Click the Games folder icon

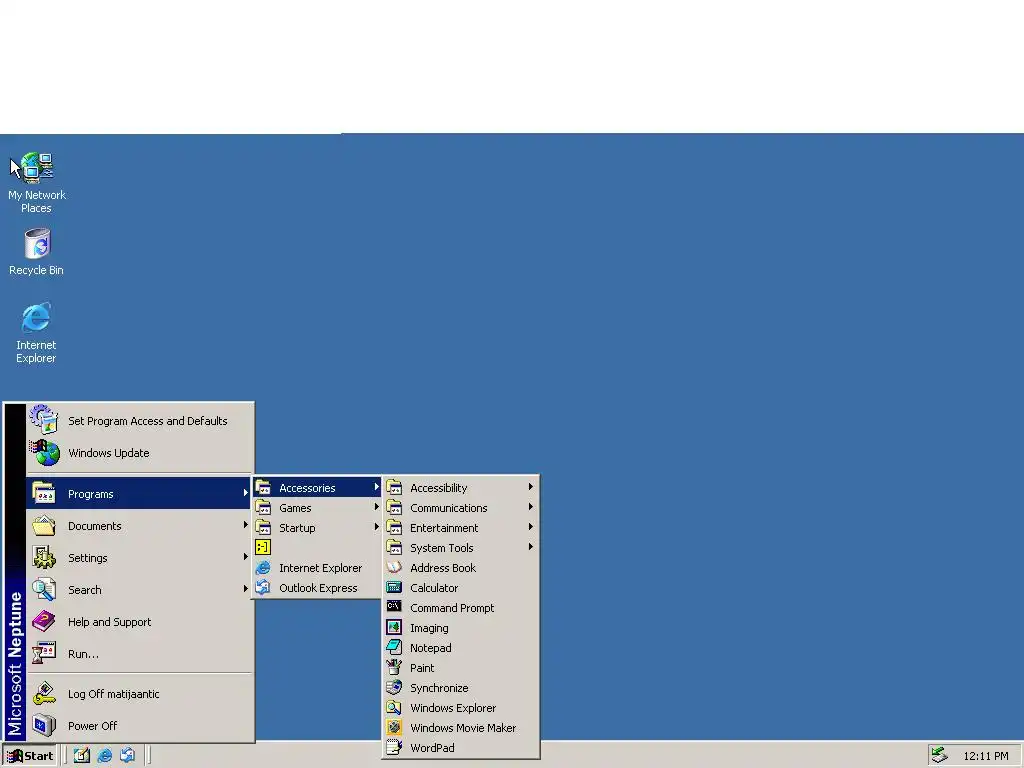(263, 507)
